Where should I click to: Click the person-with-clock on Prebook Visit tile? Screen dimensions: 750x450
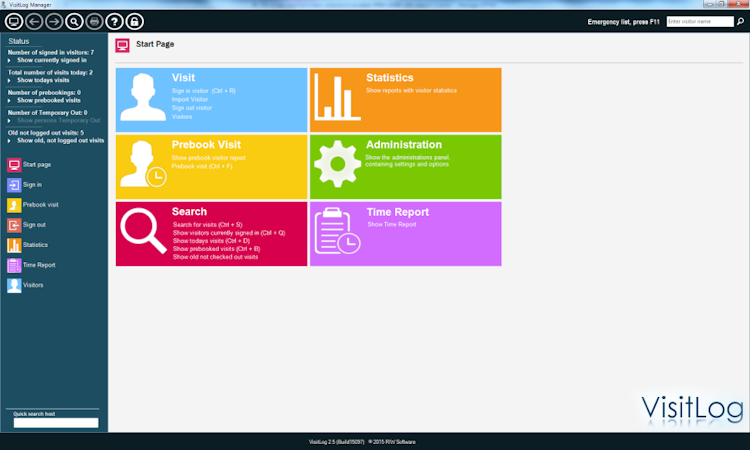(x=143, y=164)
